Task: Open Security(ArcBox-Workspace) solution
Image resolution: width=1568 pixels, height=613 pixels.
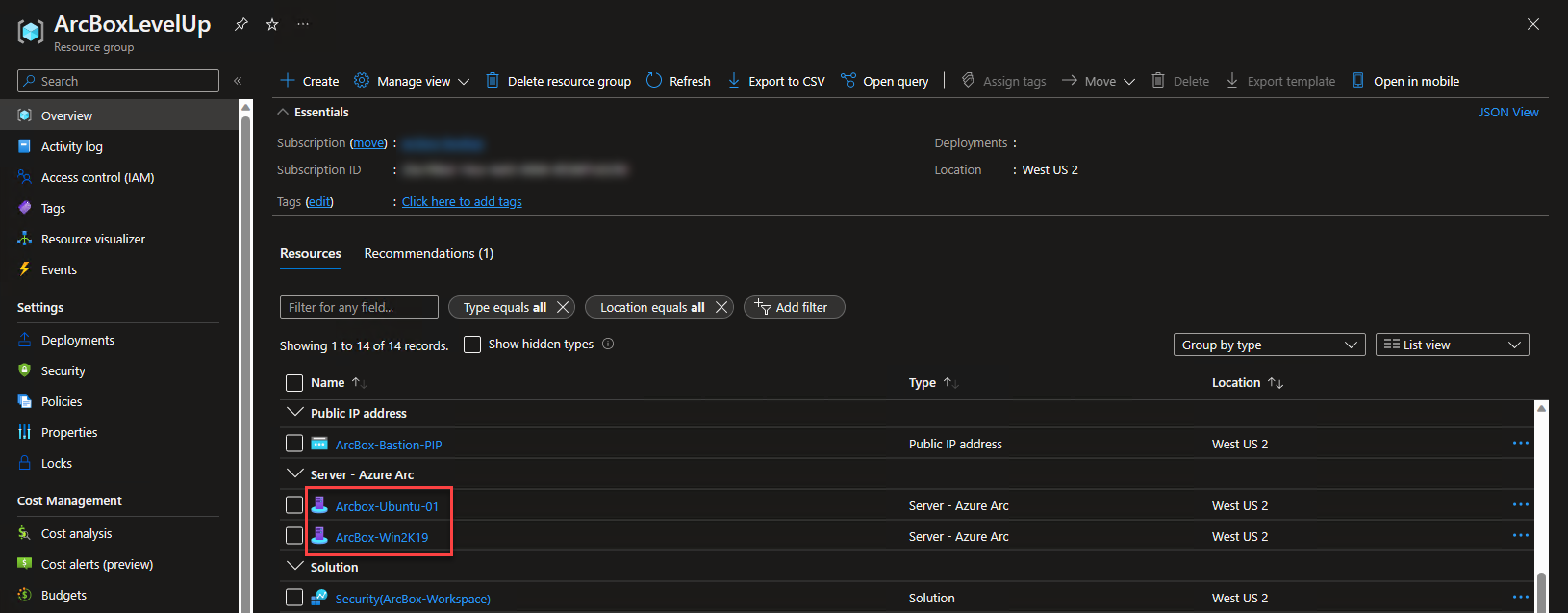Action: [x=413, y=599]
